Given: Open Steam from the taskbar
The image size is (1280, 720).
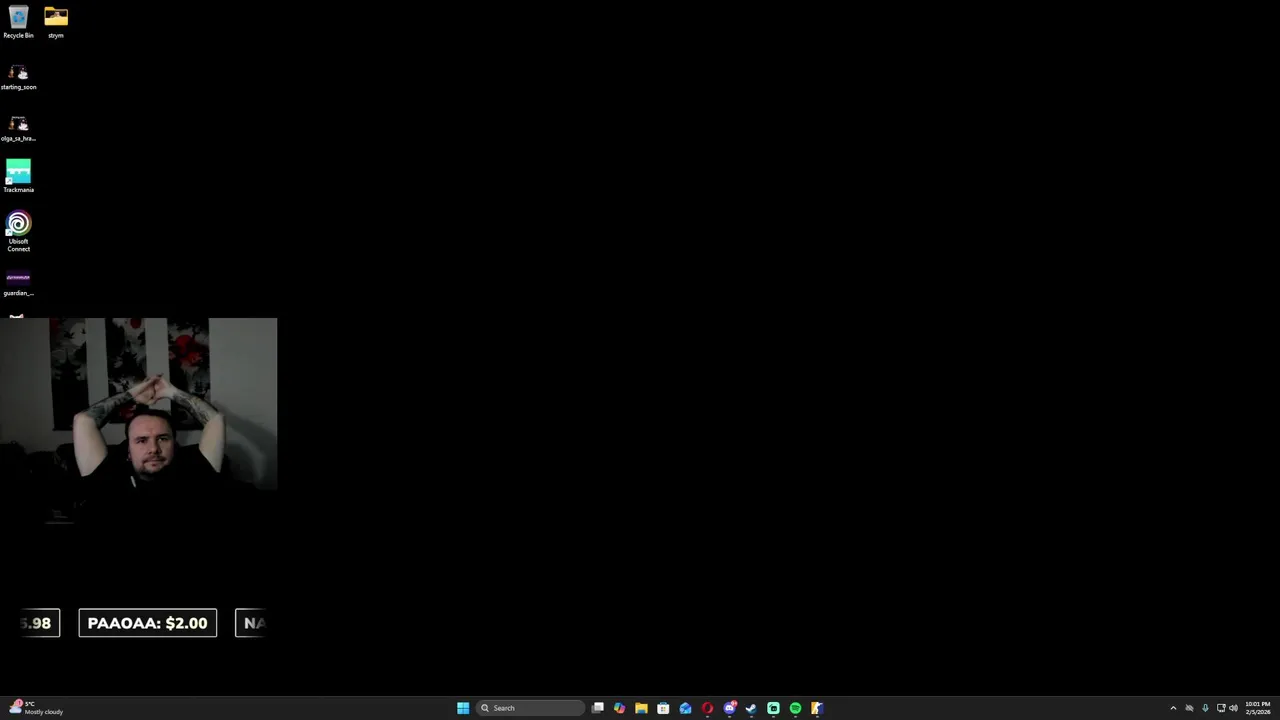Looking at the screenshot, I should click(751, 708).
